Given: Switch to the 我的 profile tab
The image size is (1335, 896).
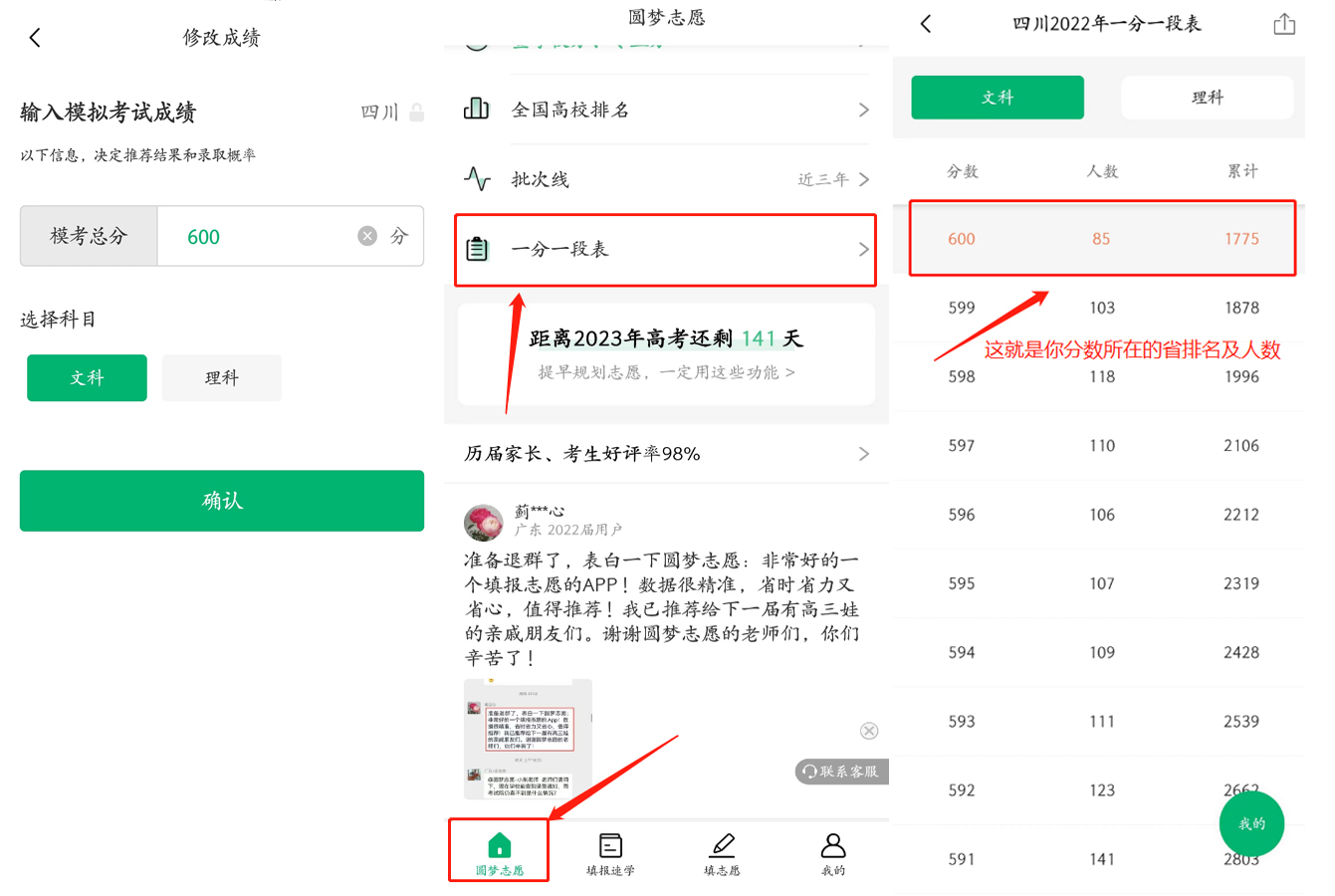Looking at the screenshot, I should coord(833,854).
